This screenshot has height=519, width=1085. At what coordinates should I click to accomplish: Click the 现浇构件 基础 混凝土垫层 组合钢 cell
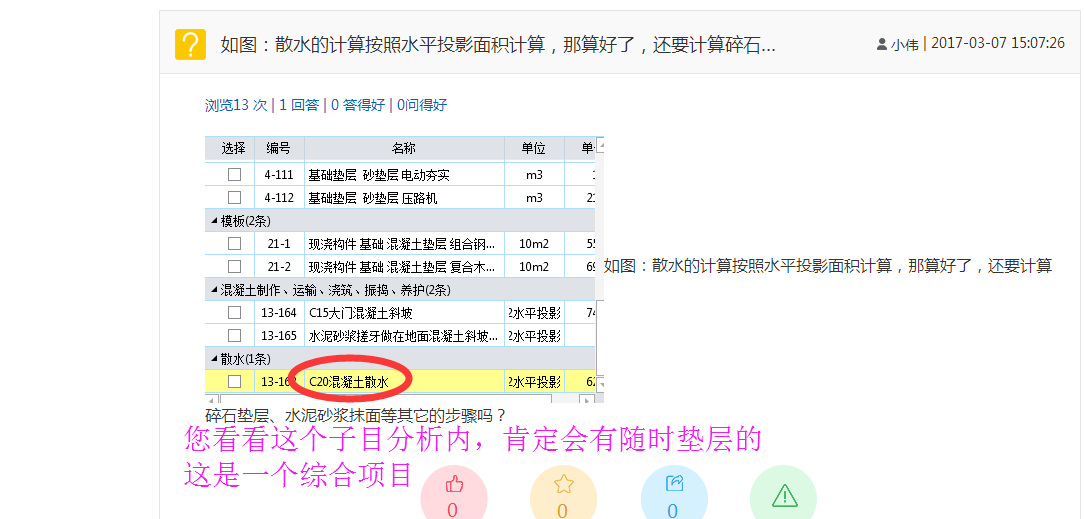pos(403,244)
